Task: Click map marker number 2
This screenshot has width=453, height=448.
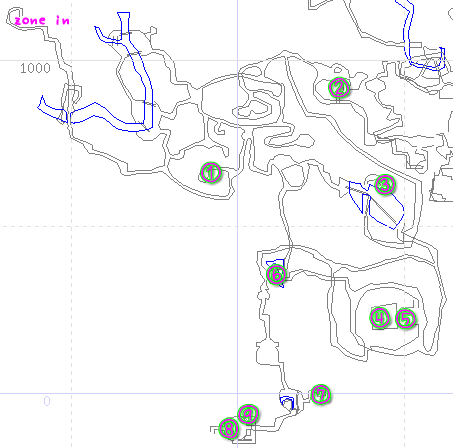Action: 339,88
